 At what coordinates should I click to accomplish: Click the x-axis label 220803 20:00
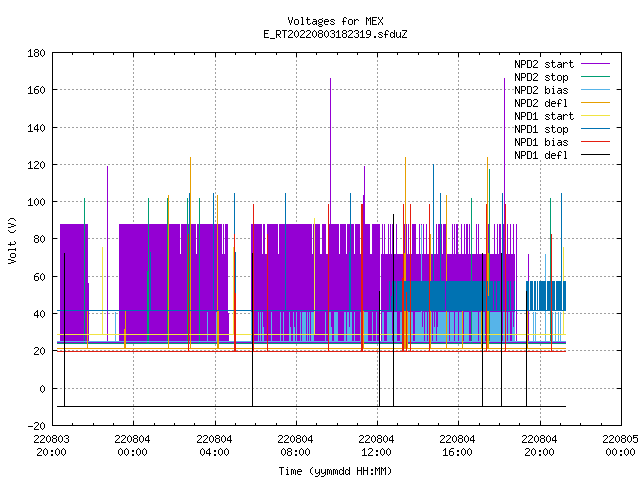[x=51, y=446]
